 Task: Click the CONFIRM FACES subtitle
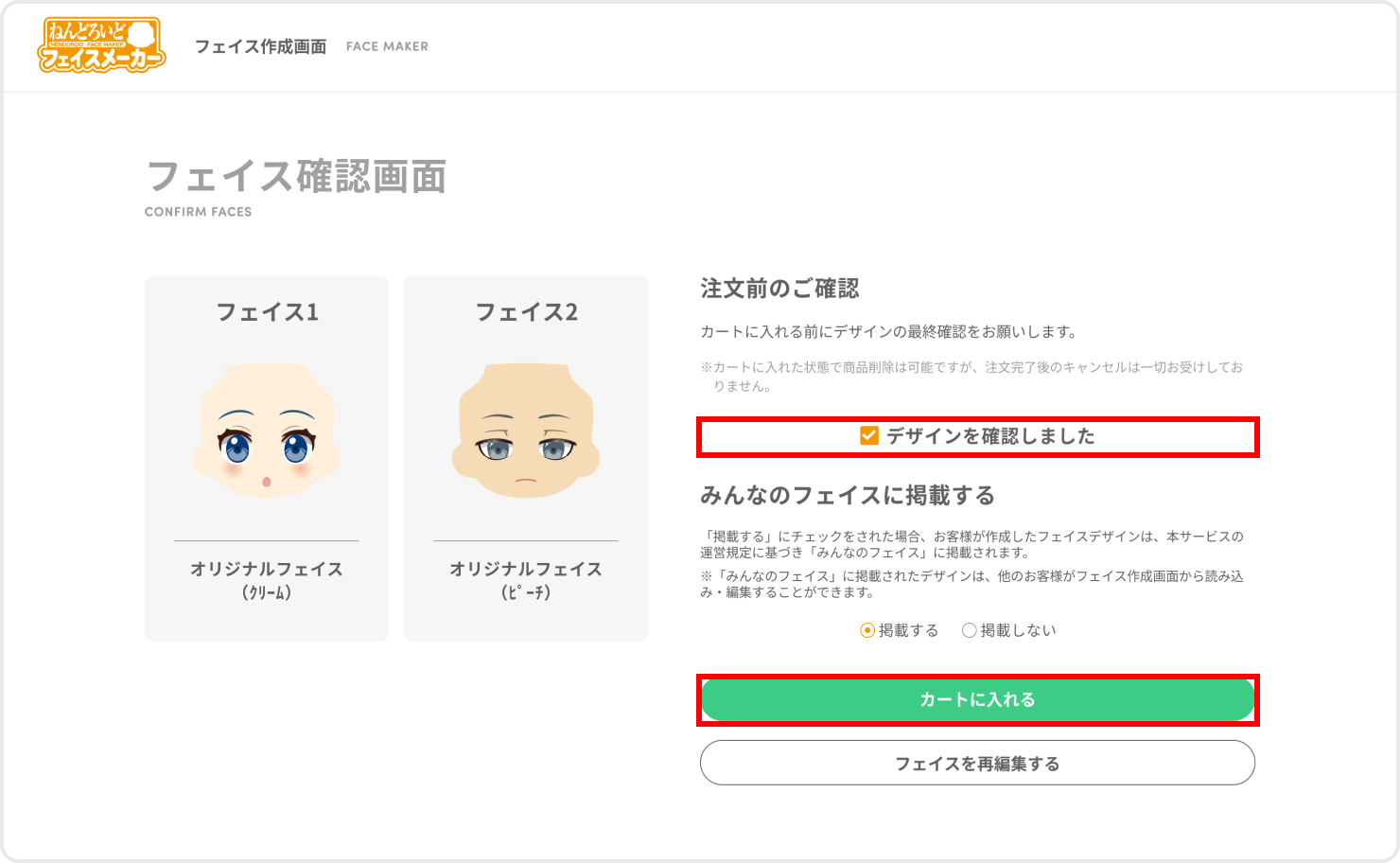point(199,212)
